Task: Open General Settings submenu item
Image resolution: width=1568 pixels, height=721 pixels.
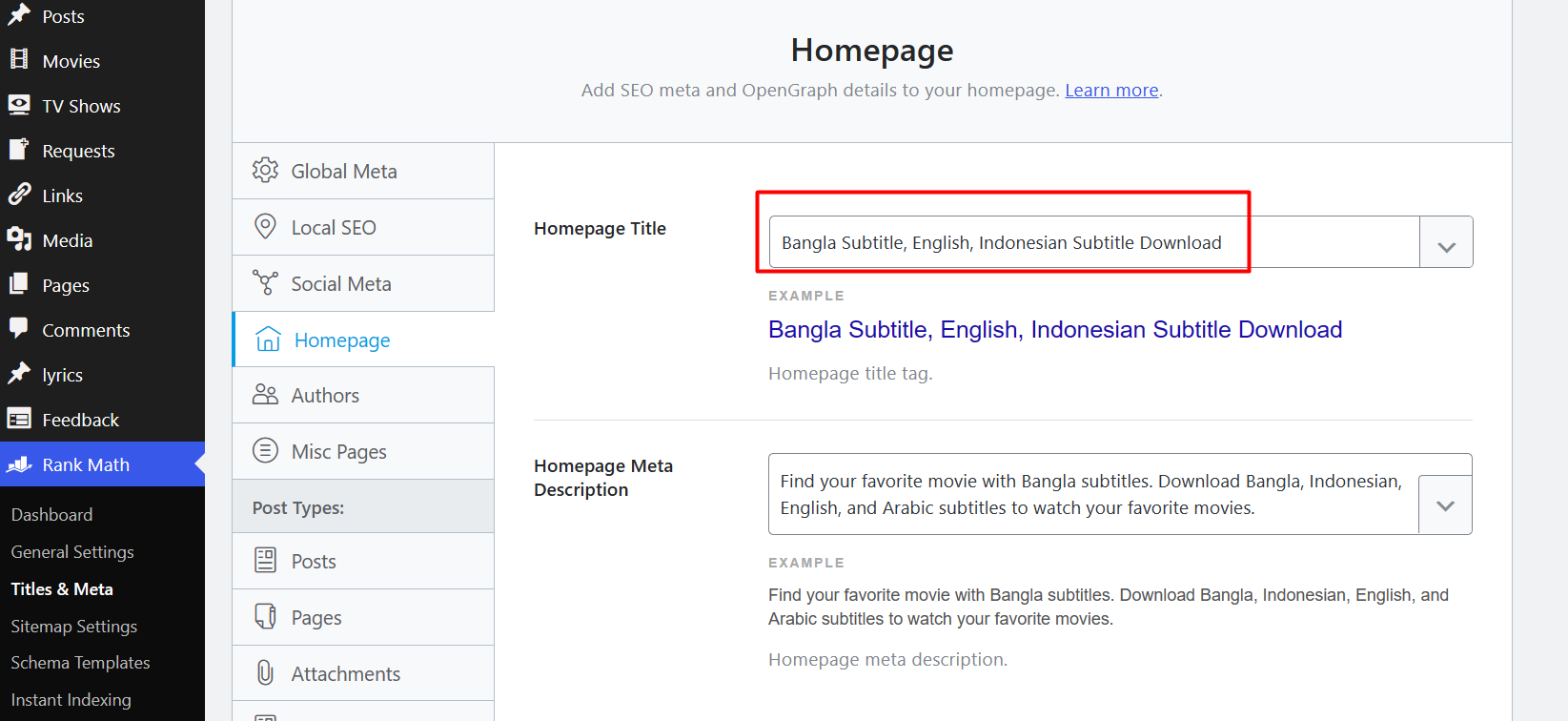Action: 72,551
